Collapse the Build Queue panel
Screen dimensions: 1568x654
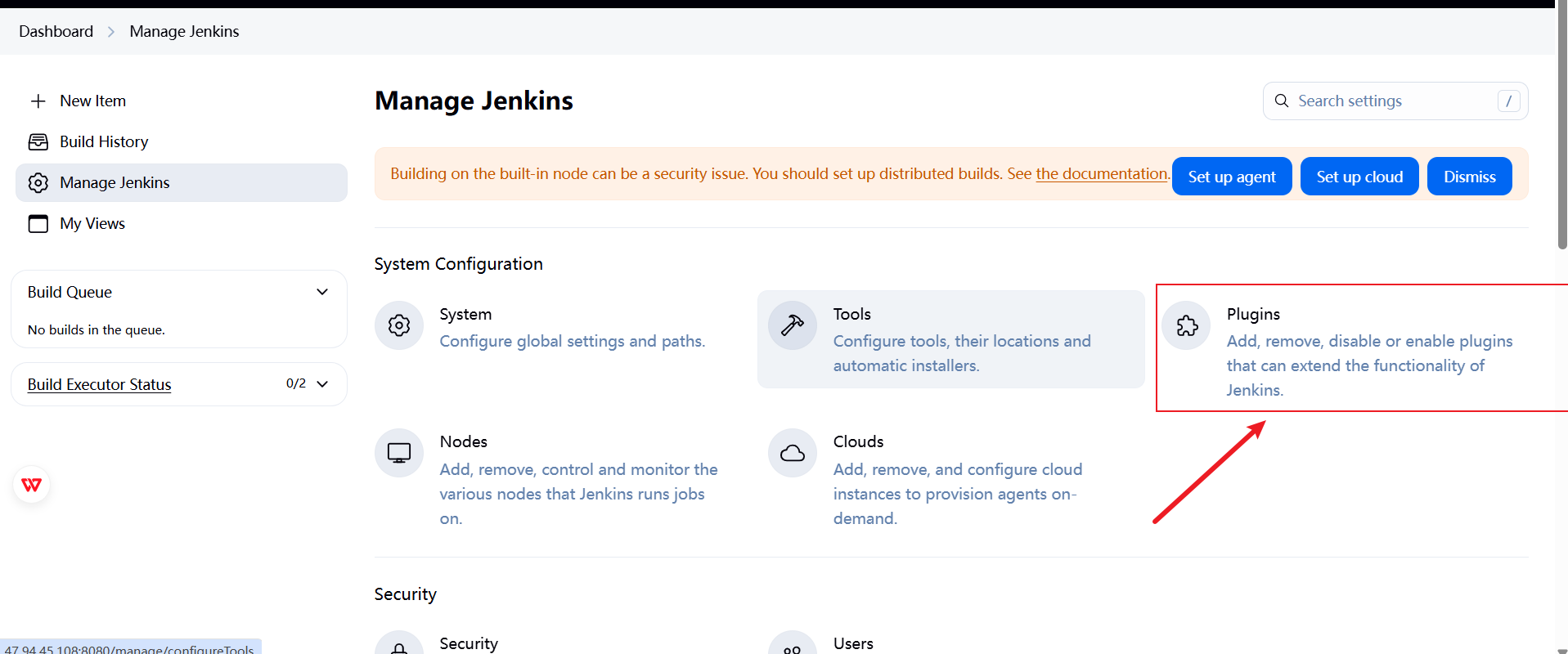pos(322,292)
